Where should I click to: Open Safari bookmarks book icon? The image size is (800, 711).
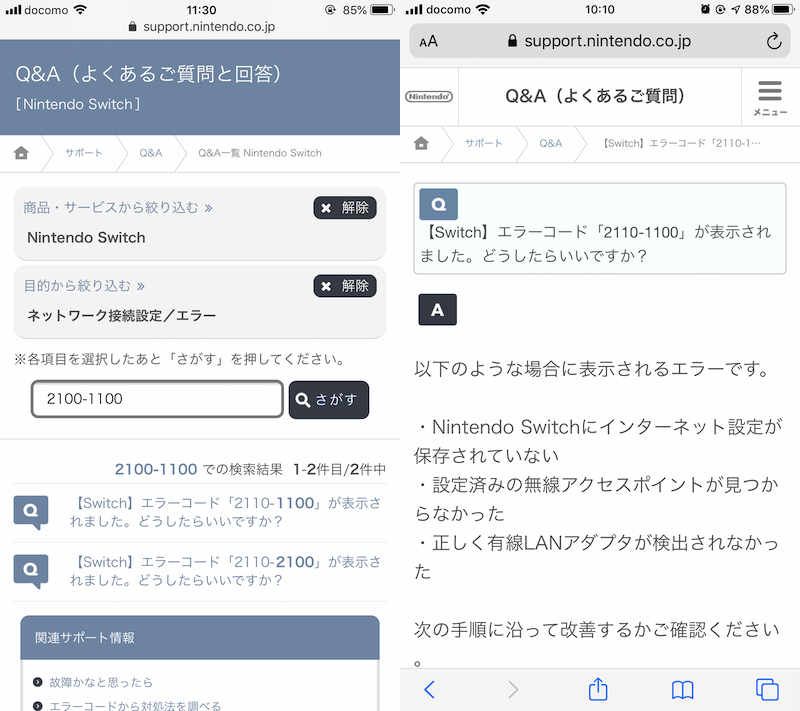coord(683,689)
